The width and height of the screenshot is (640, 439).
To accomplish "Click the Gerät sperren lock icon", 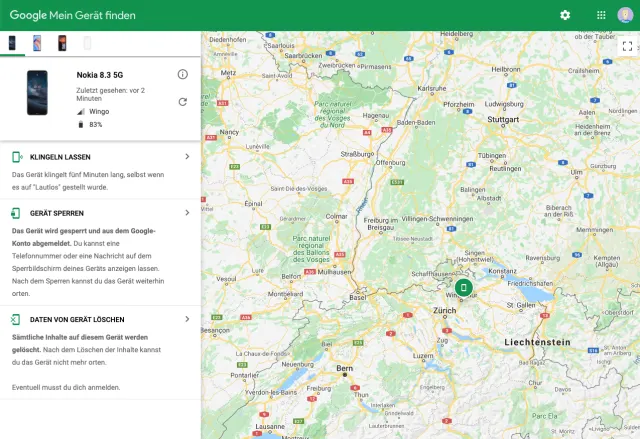I will (16, 213).
